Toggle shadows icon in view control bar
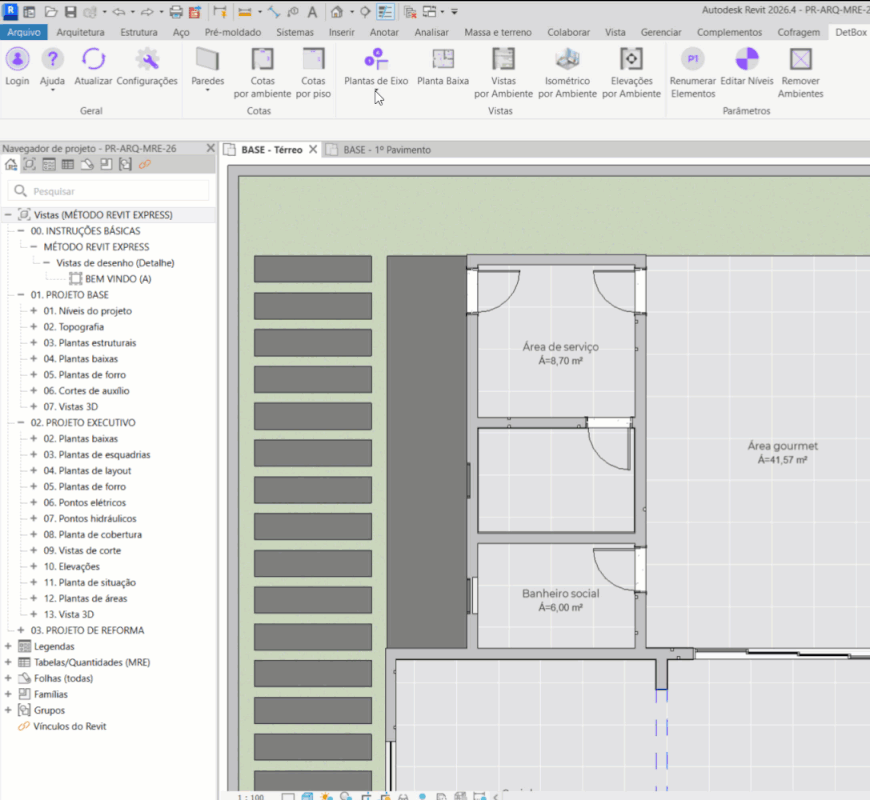This screenshot has height=800, width=870. (x=346, y=796)
